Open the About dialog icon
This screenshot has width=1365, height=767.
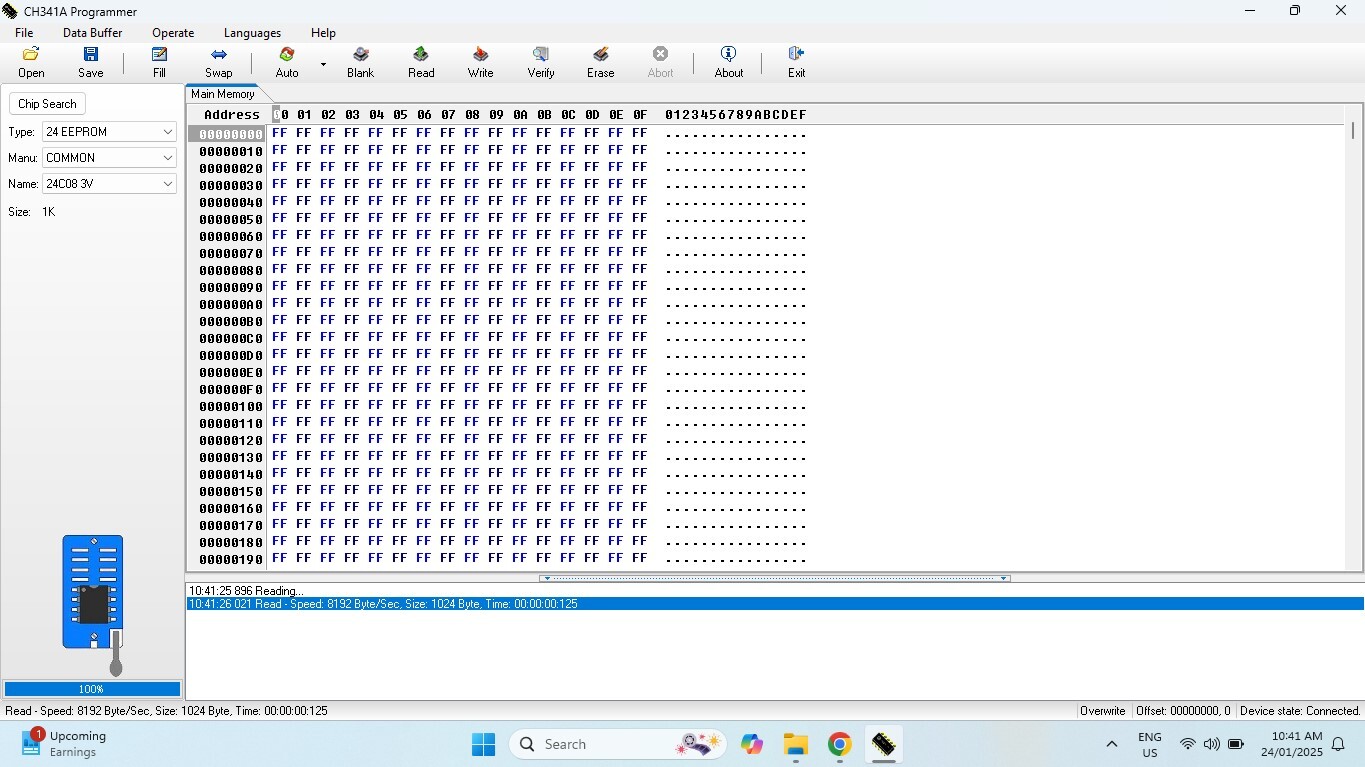(729, 62)
